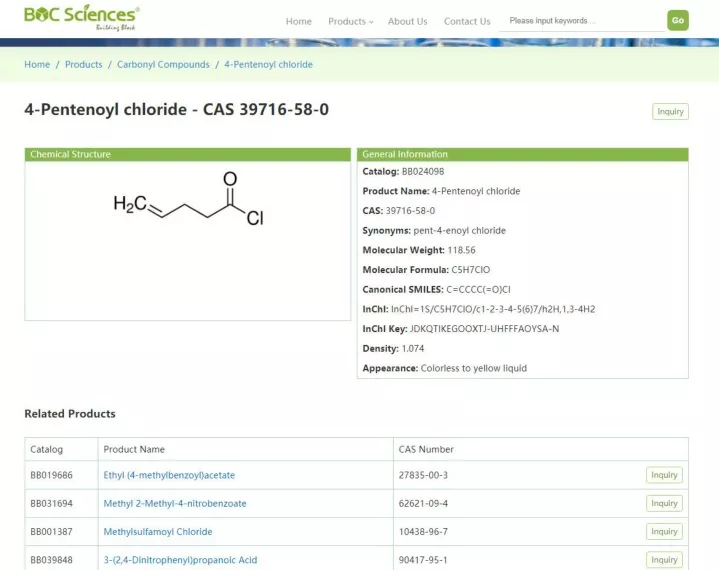719x570 pixels.
Task: Open Methyl 2-Methyl-4-nitrobenzoate product link
Action: (x=175, y=504)
